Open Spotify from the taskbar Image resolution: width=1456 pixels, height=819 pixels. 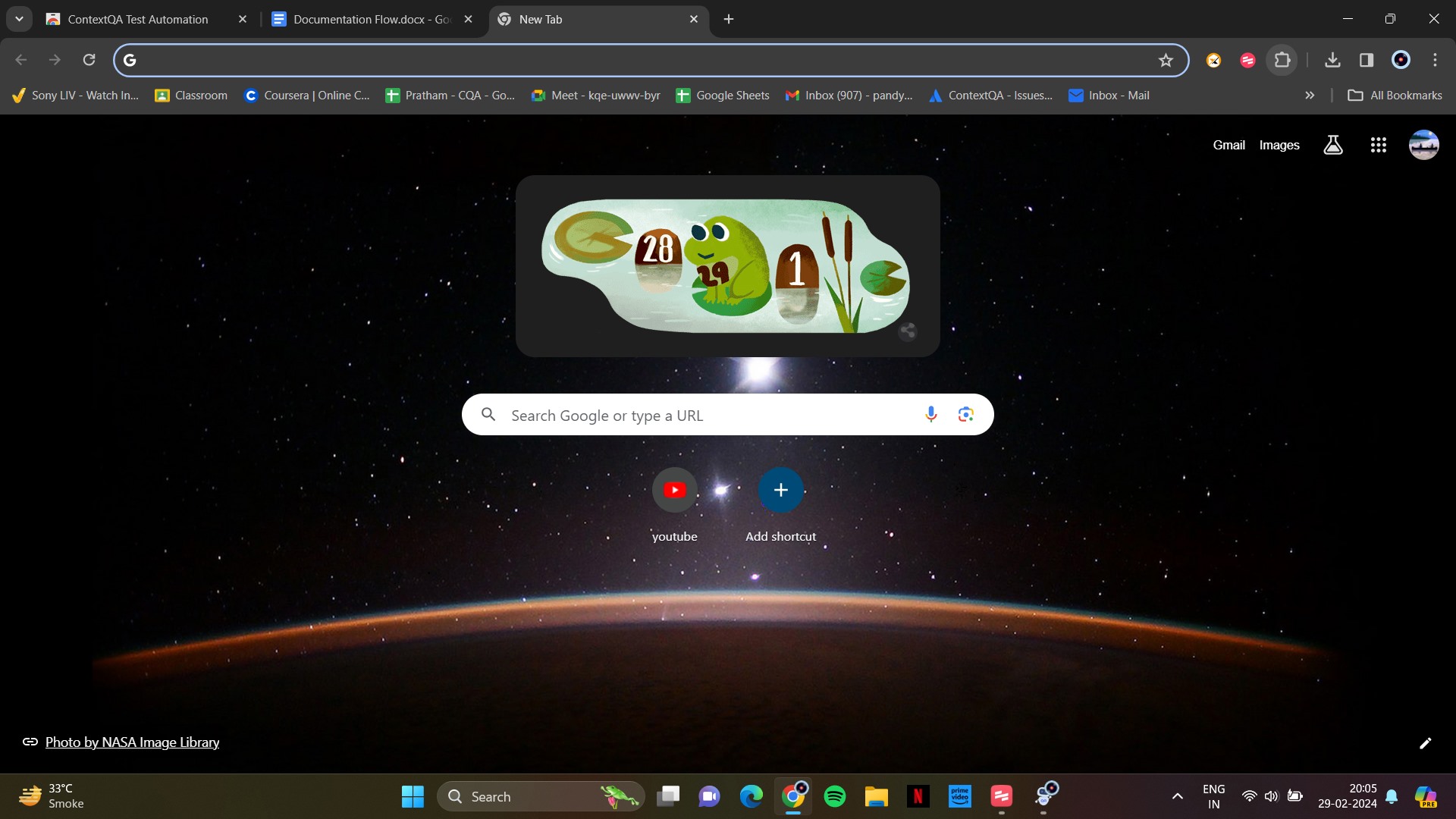(835, 796)
